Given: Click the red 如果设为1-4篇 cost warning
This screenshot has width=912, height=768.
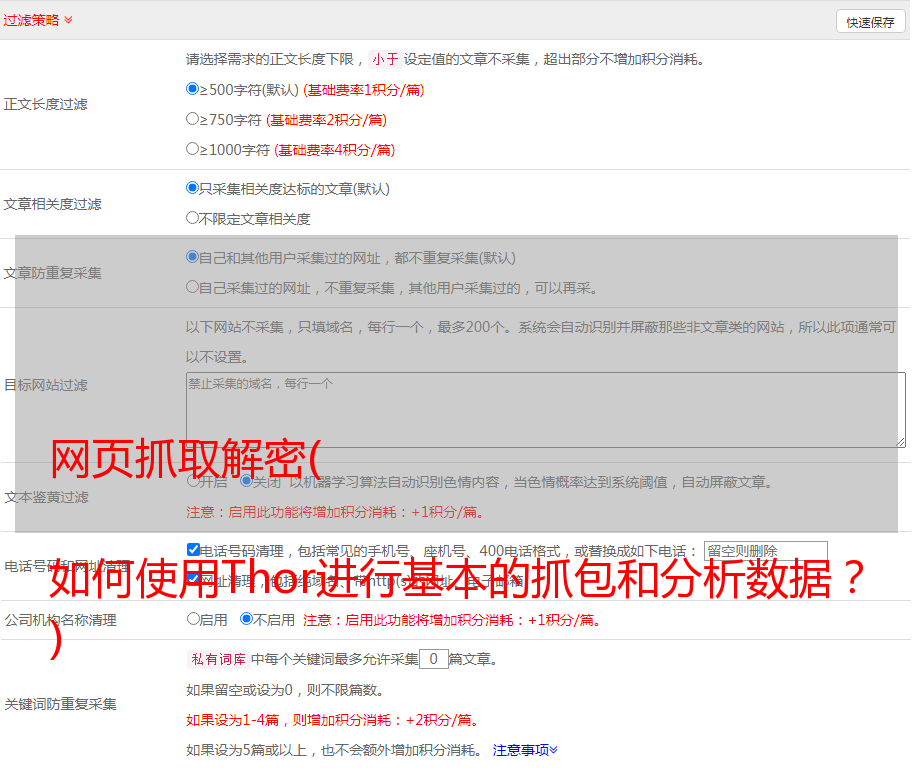Looking at the screenshot, I should pos(332,720).
